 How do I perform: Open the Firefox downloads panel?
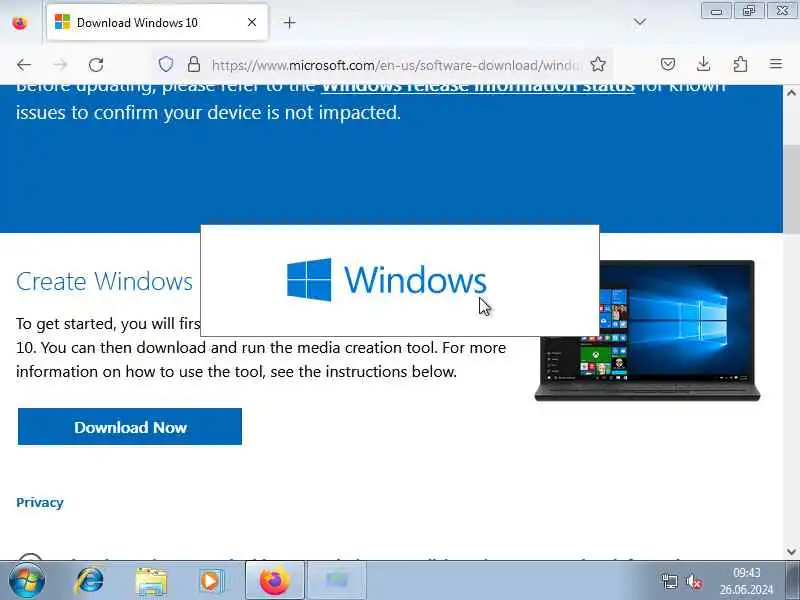tap(704, 64)
